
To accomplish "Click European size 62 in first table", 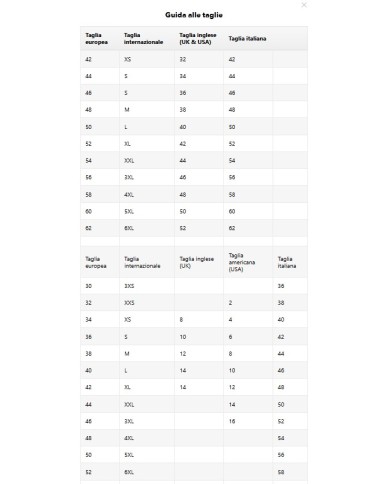I will (x=88, y=228).
